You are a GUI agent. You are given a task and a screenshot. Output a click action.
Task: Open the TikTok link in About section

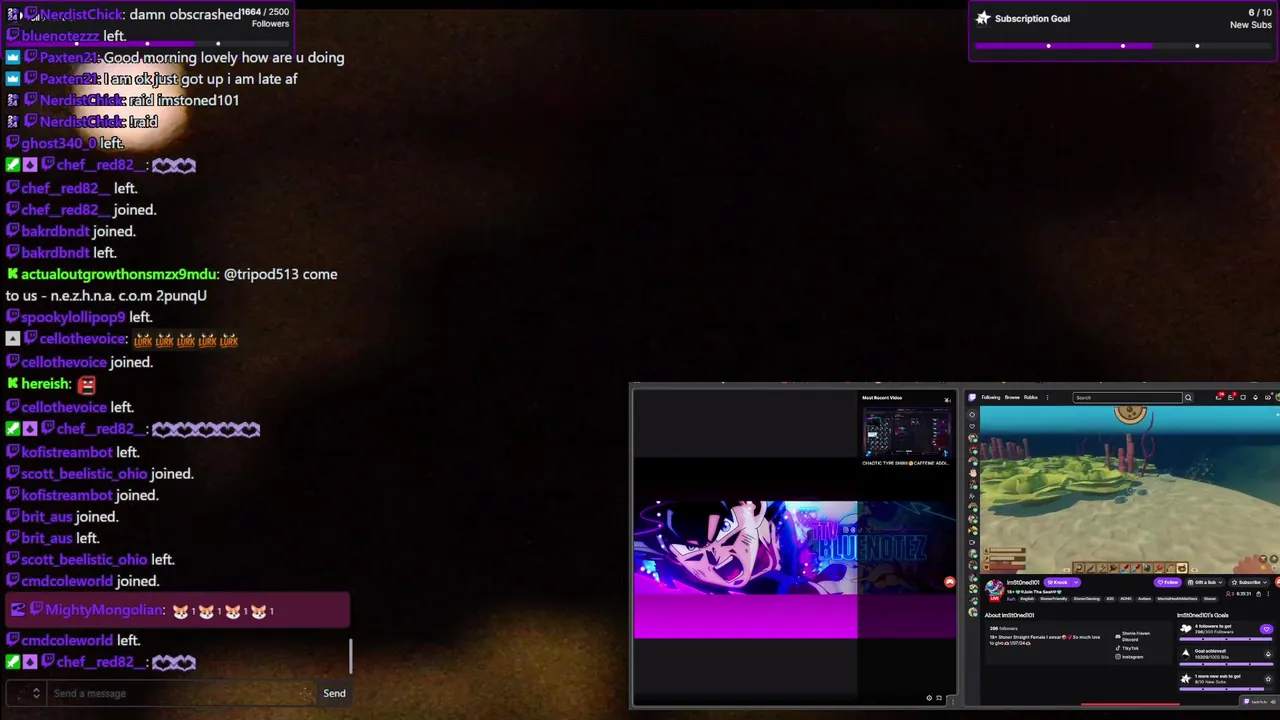(1127, 648)
